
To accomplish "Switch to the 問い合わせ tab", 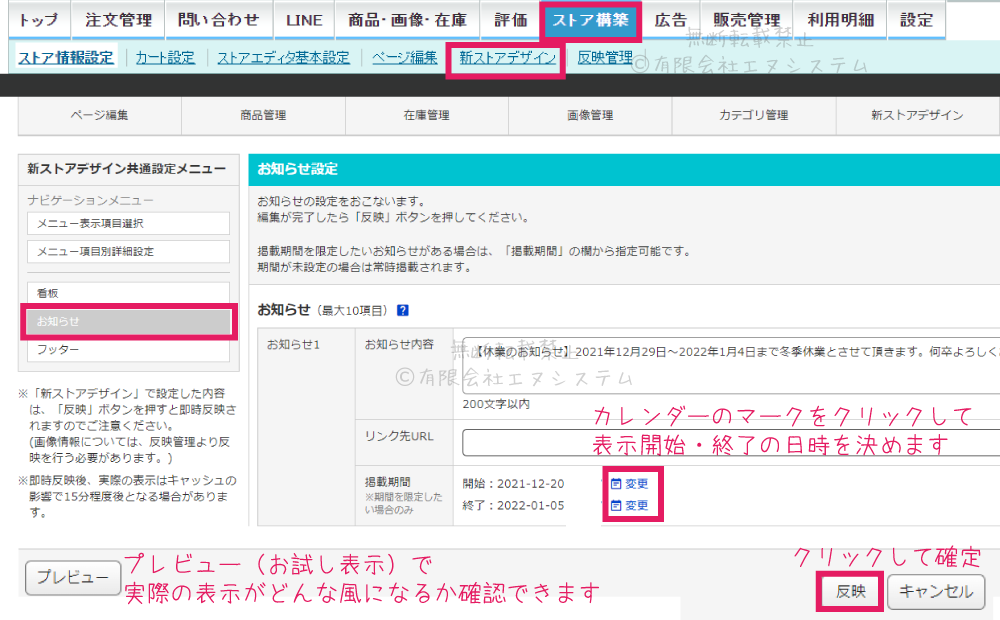I will tap(219, 20).
